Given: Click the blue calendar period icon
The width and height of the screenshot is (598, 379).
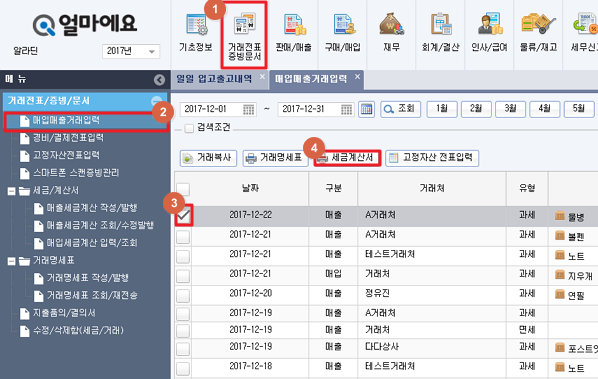Looking at the screenshot, I should [366, 109].
